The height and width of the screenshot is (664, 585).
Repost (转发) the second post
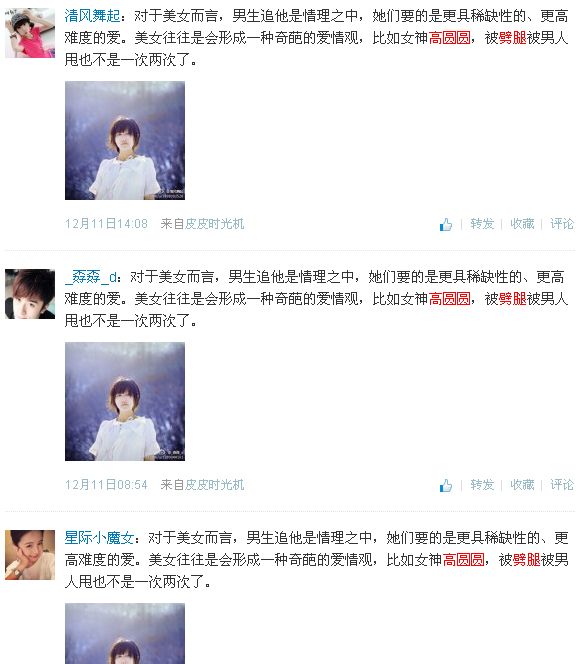click(x=482, y=484)
